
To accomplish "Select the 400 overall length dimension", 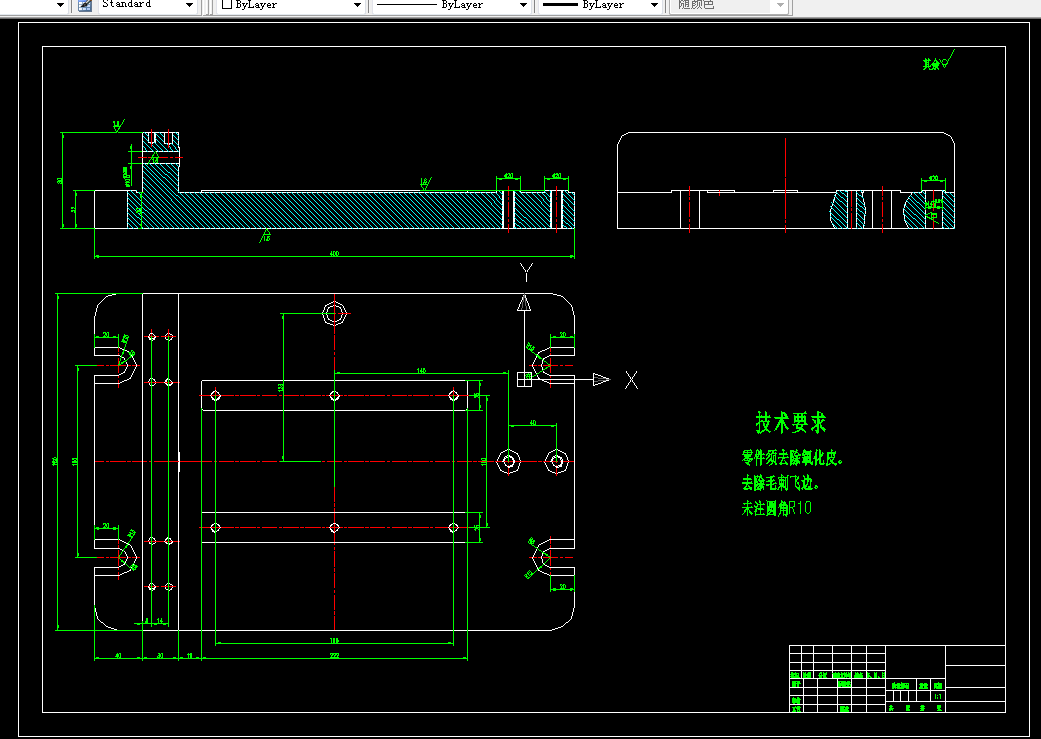I will coord(335,253).
